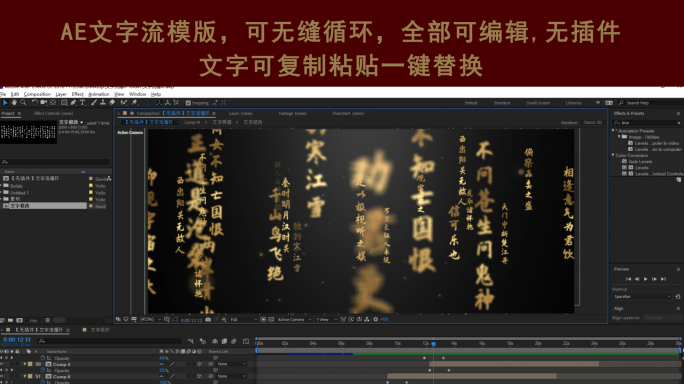Viewport: 684px width, 384px height.
Task: Collapse layer 50 Comp 4 properties
Action: (x=25, y=364)
